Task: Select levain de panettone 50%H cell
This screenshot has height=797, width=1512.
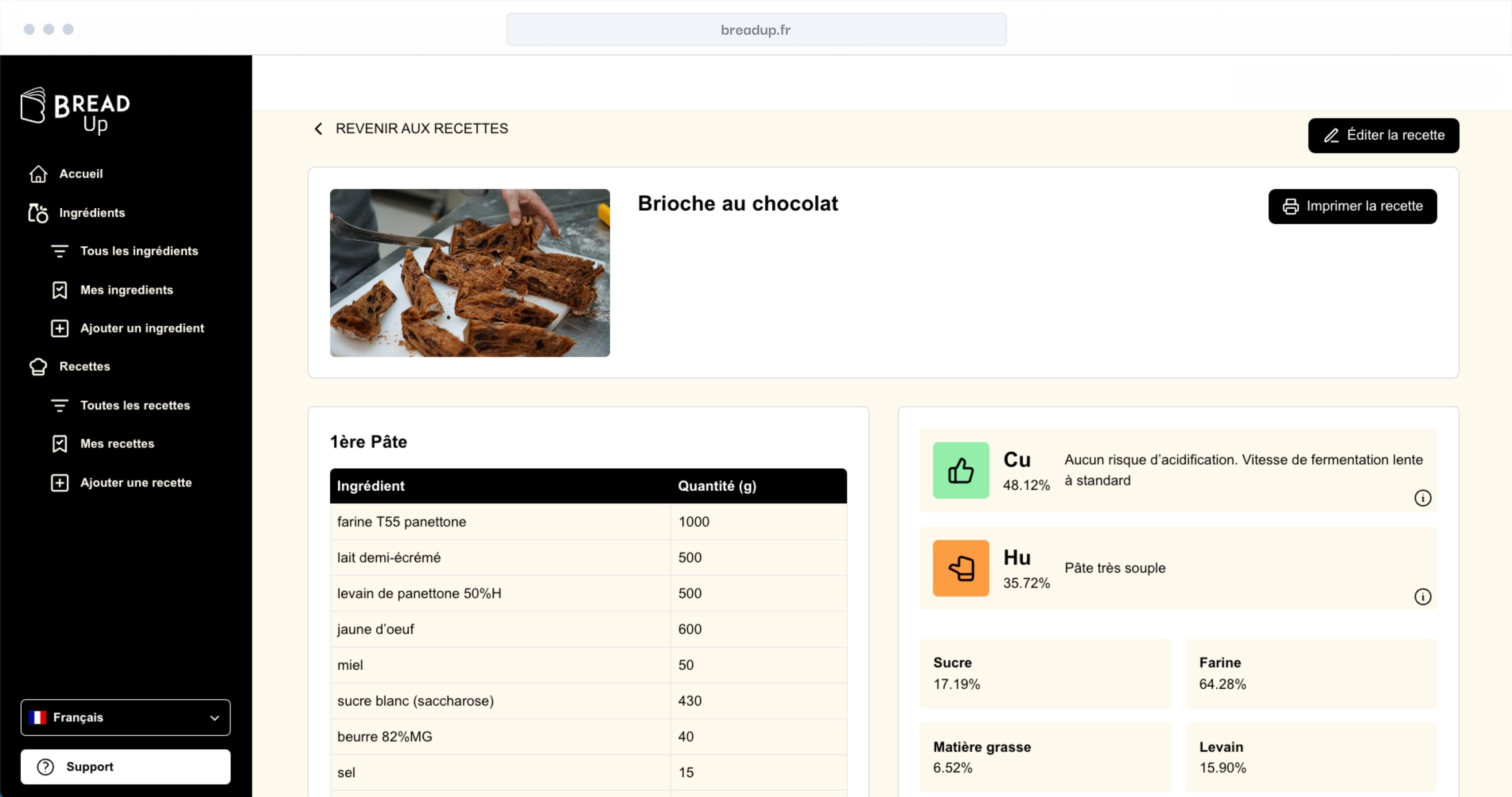Action: click(500, 593)
